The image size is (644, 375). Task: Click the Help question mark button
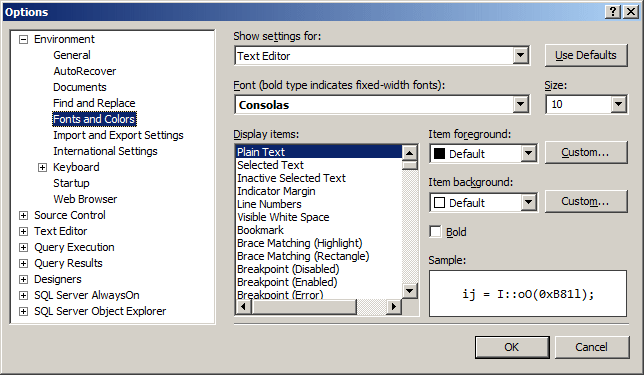coord(613,12)
